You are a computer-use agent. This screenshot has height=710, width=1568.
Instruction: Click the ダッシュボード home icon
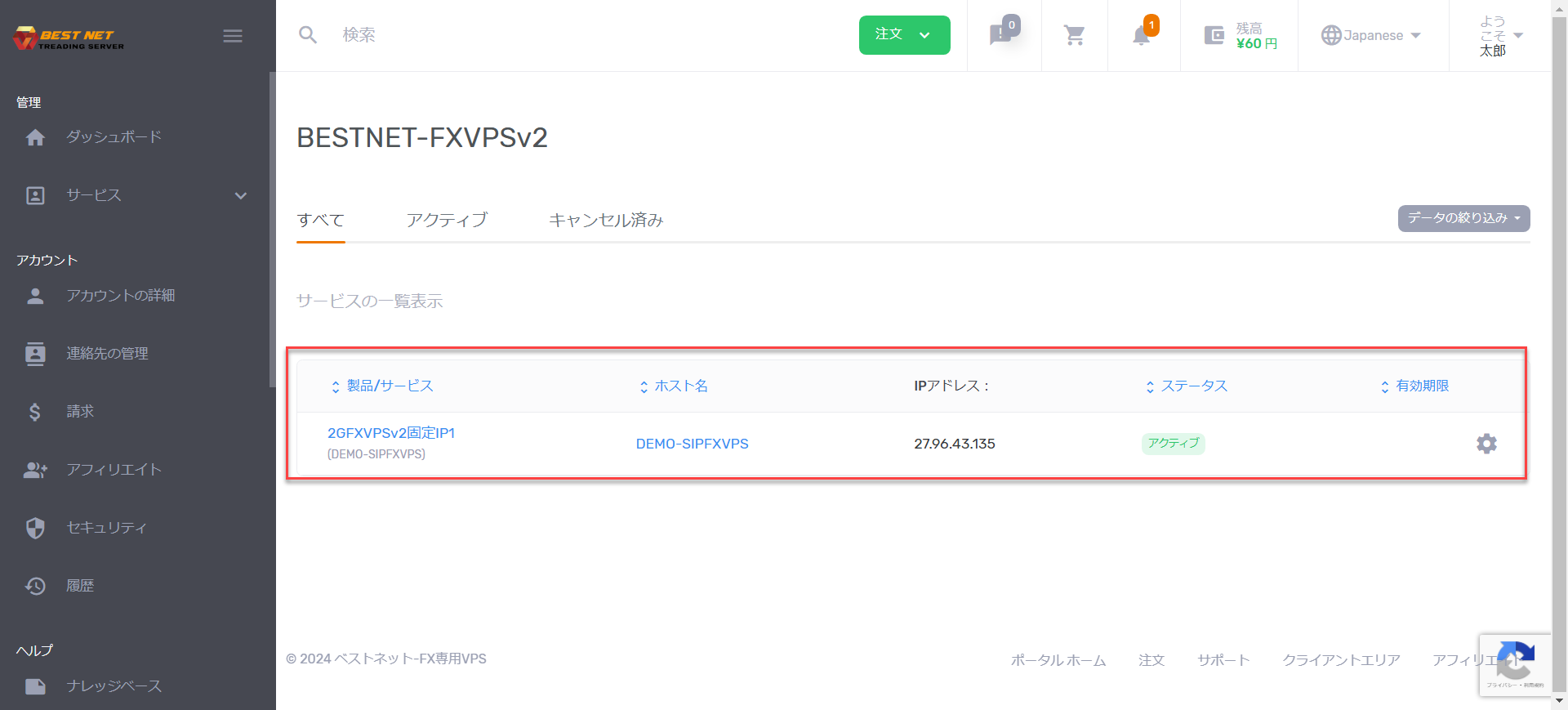[x=35, y=137]
